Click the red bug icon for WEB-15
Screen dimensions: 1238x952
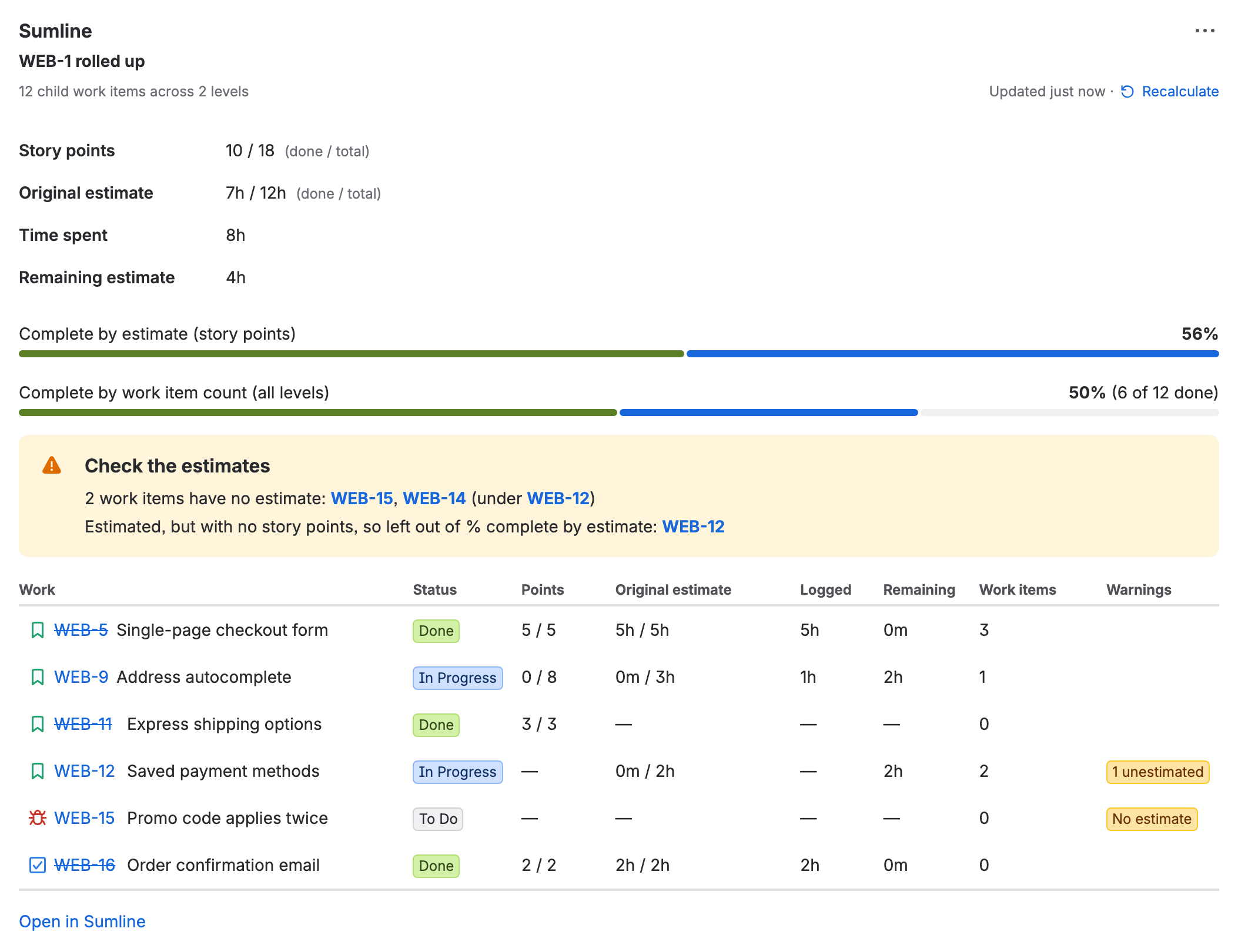(37, 818)
